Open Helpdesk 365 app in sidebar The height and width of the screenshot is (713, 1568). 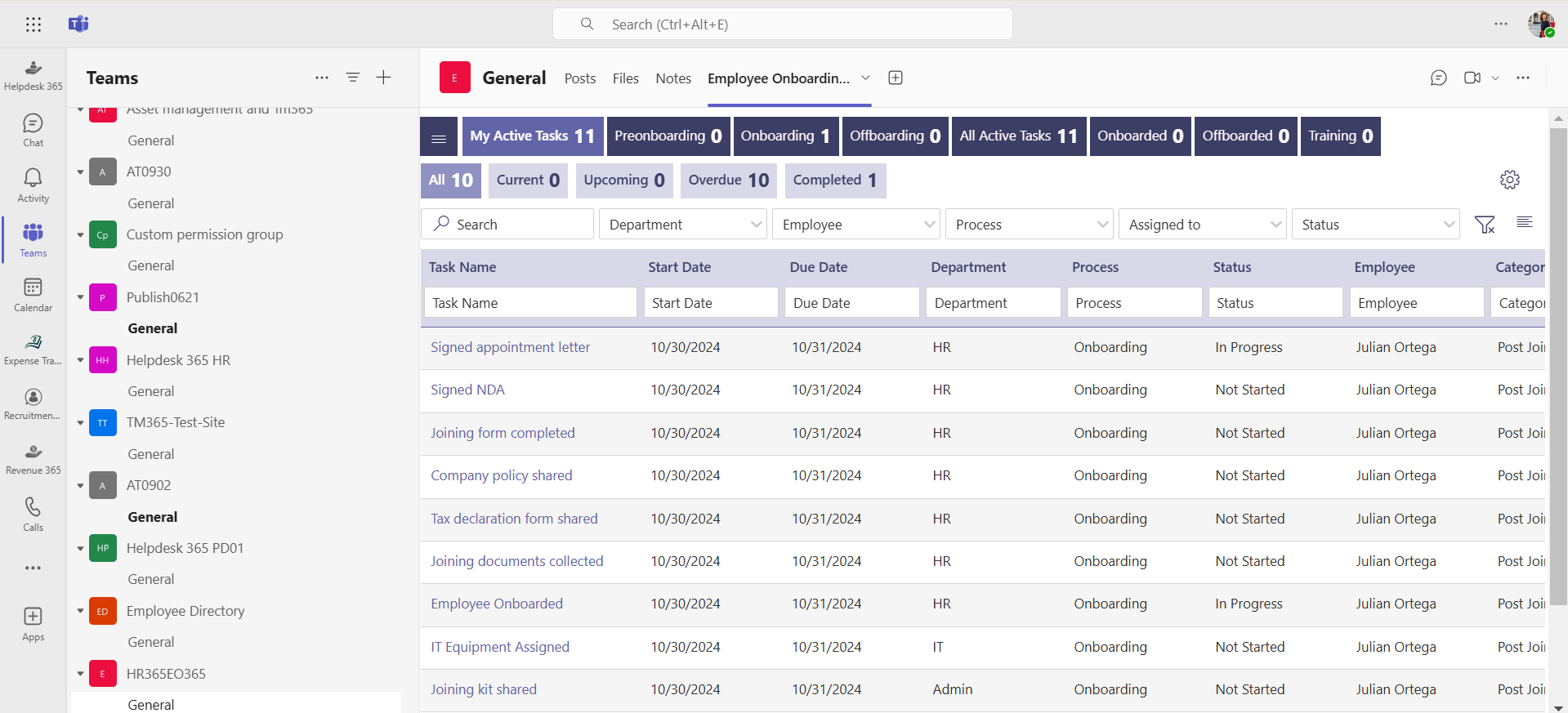click(x=34, y=76)
